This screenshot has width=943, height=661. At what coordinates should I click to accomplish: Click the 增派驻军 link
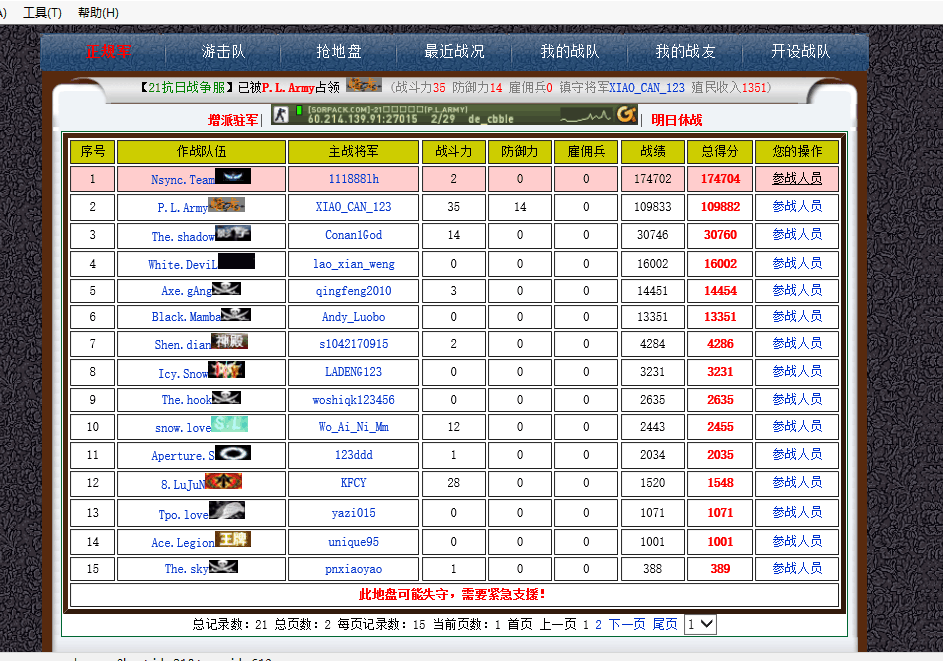[x=232, y=120]
